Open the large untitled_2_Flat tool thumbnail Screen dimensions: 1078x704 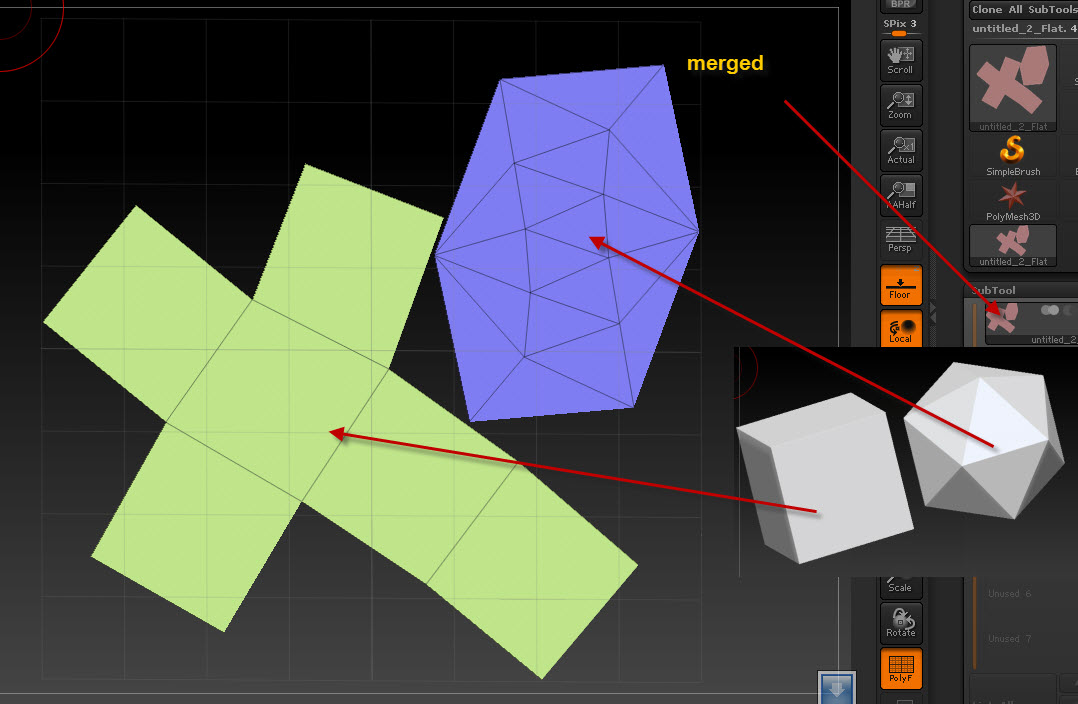coord(1013,88)
